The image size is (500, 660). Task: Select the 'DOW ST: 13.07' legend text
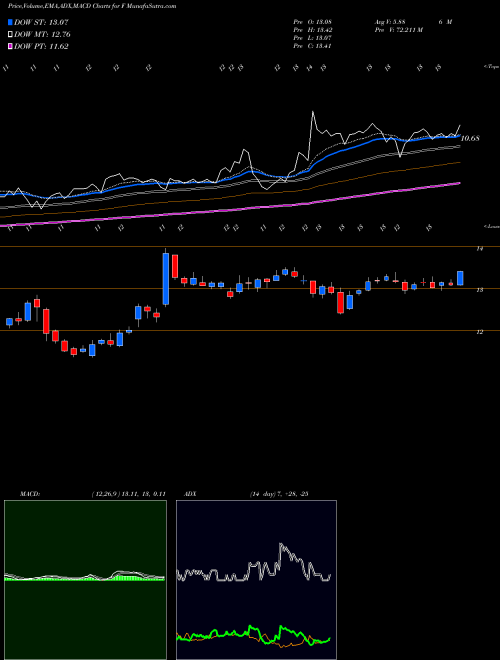(41, 22)
